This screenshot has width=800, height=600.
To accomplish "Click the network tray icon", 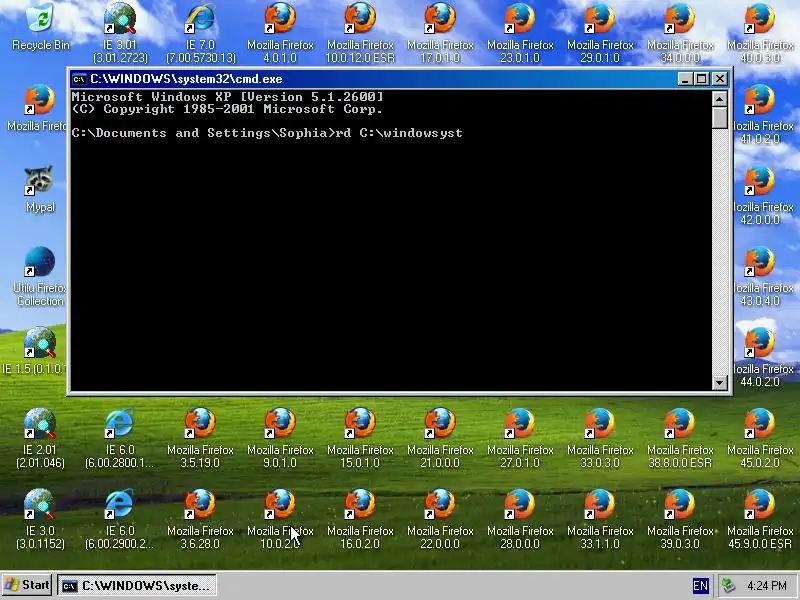I will pyautogui.click(x=729, y=585).
